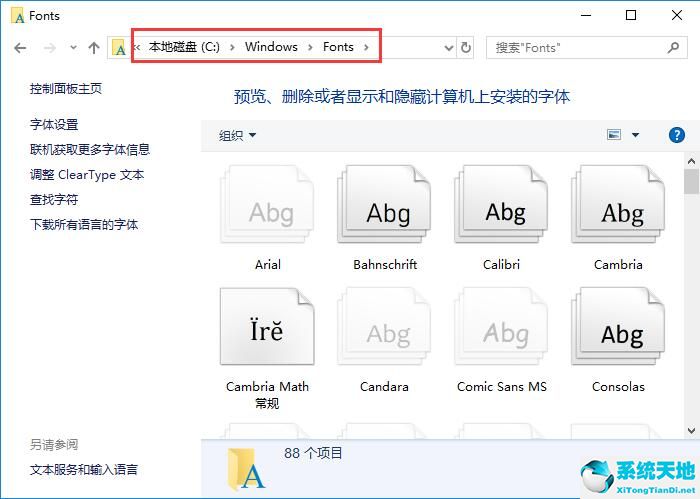Expand chevron after Windows breadcrumb
The image size is (700, 499).
(x=310, y=47)
